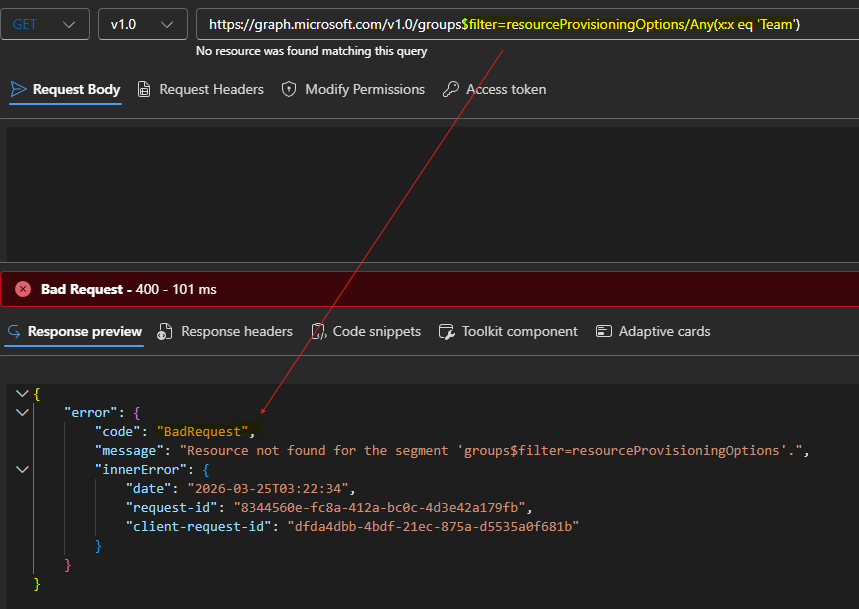The width and height of the screenshot is (859, 609).
Task: Click the Adaptive cards icon
Action: [604, 331]
